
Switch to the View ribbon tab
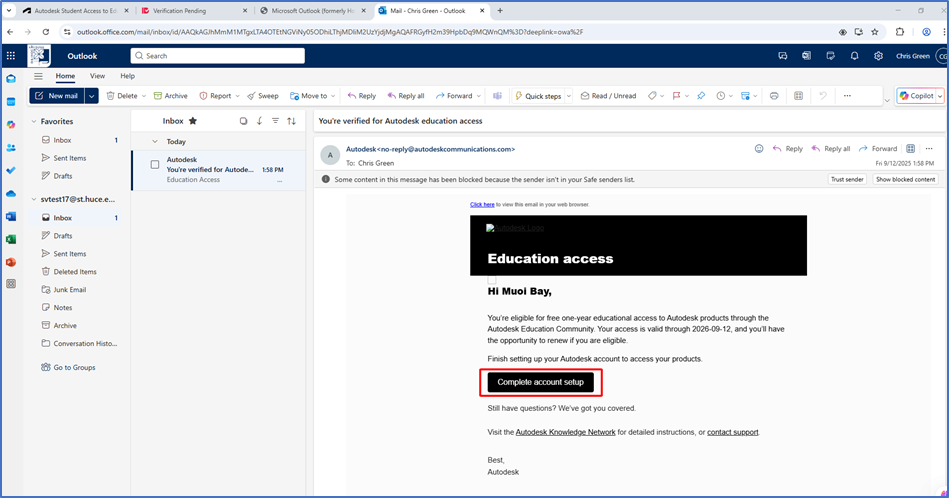[97, 76]
